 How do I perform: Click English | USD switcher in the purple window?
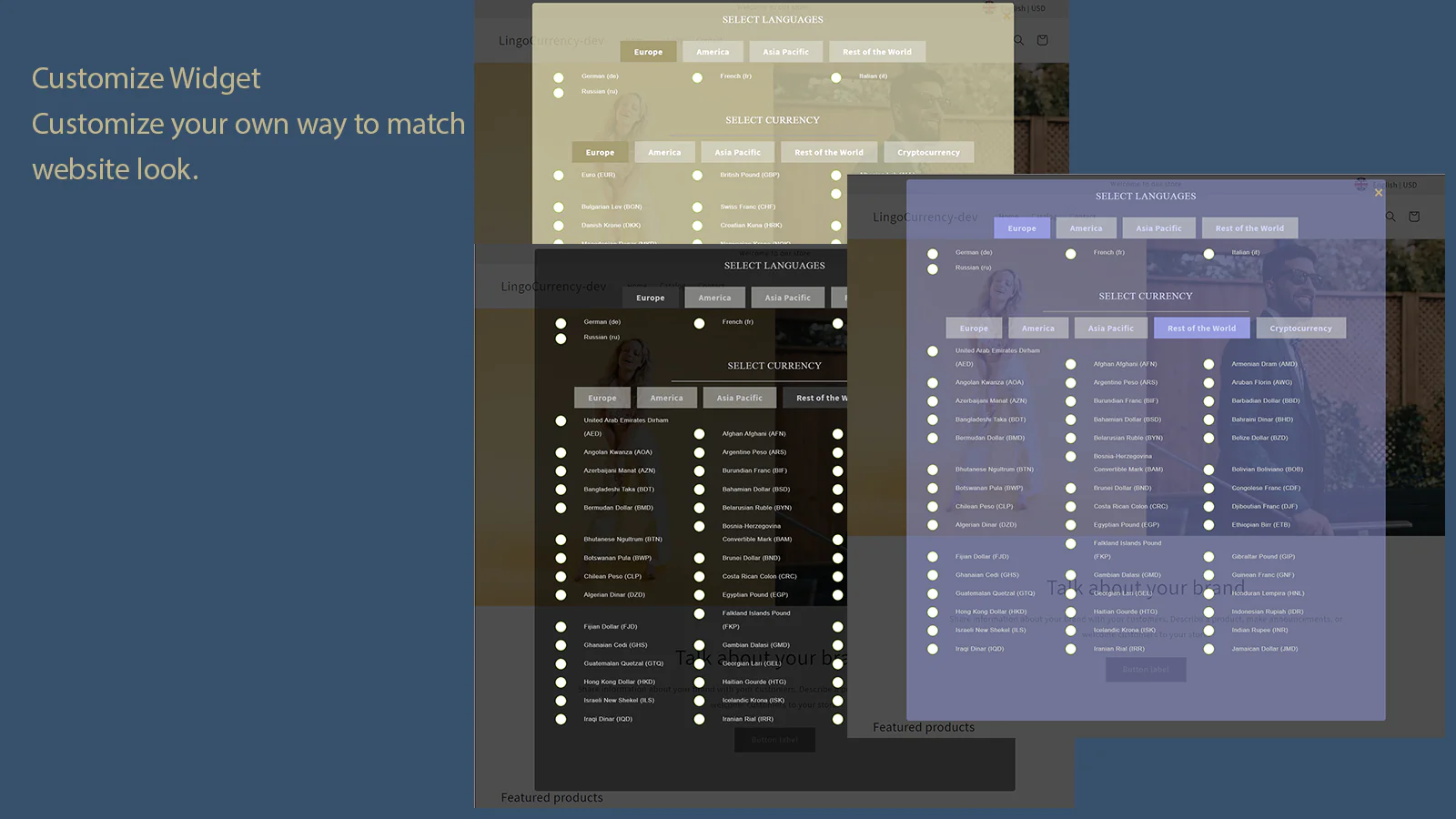(1394, 185)
